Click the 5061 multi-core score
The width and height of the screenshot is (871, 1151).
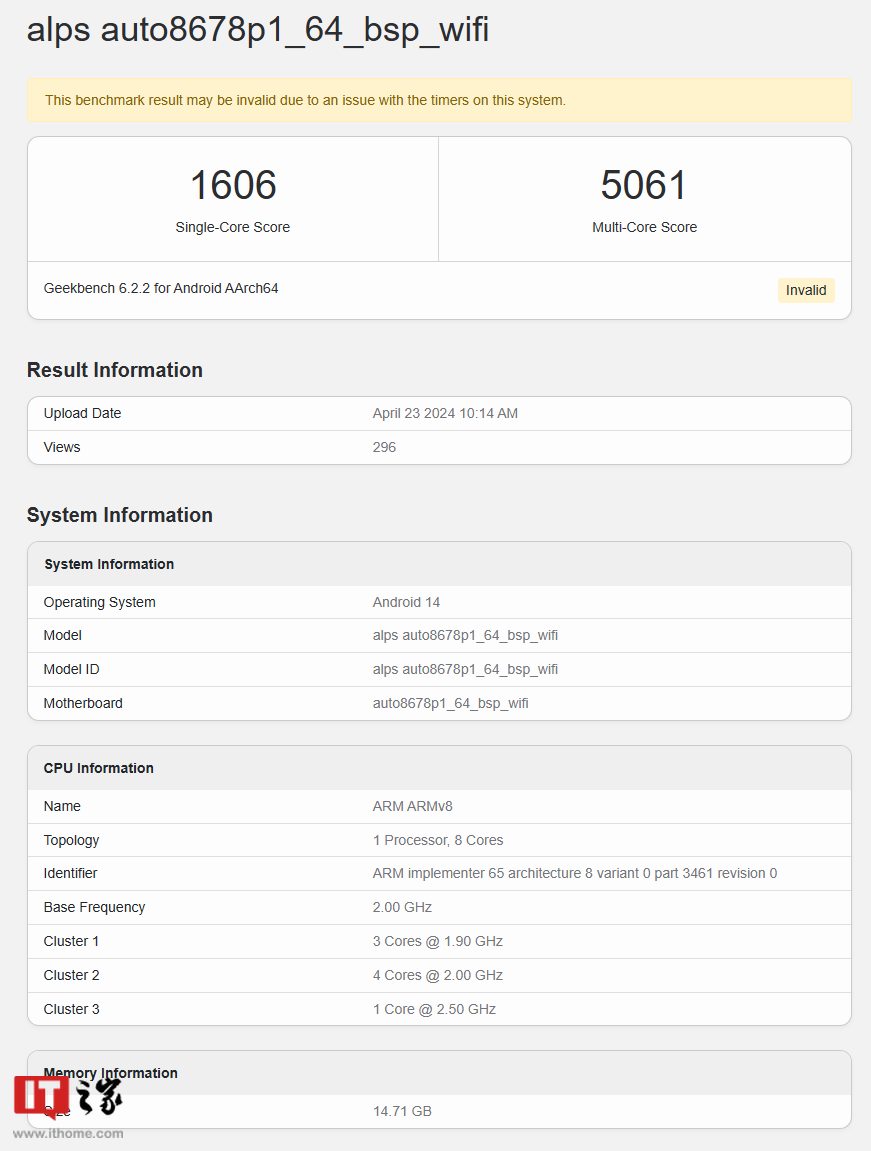click(x=644, y=186)
